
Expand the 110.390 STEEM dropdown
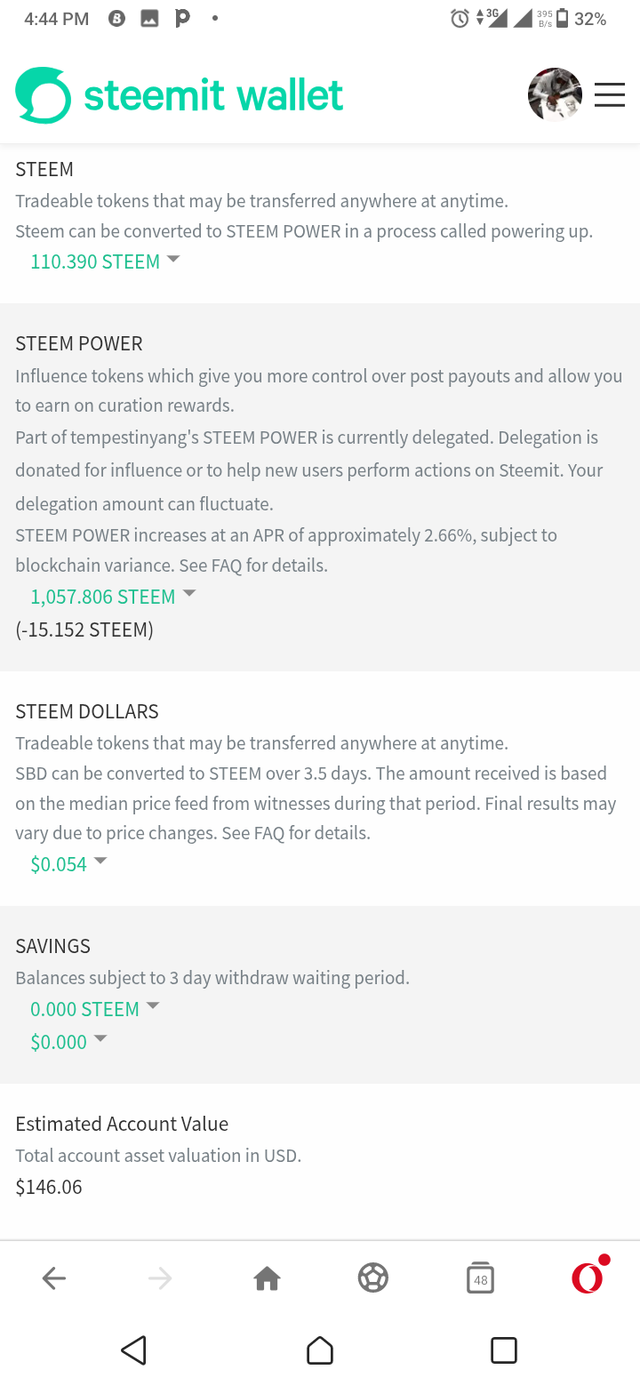tap(105, 262)
